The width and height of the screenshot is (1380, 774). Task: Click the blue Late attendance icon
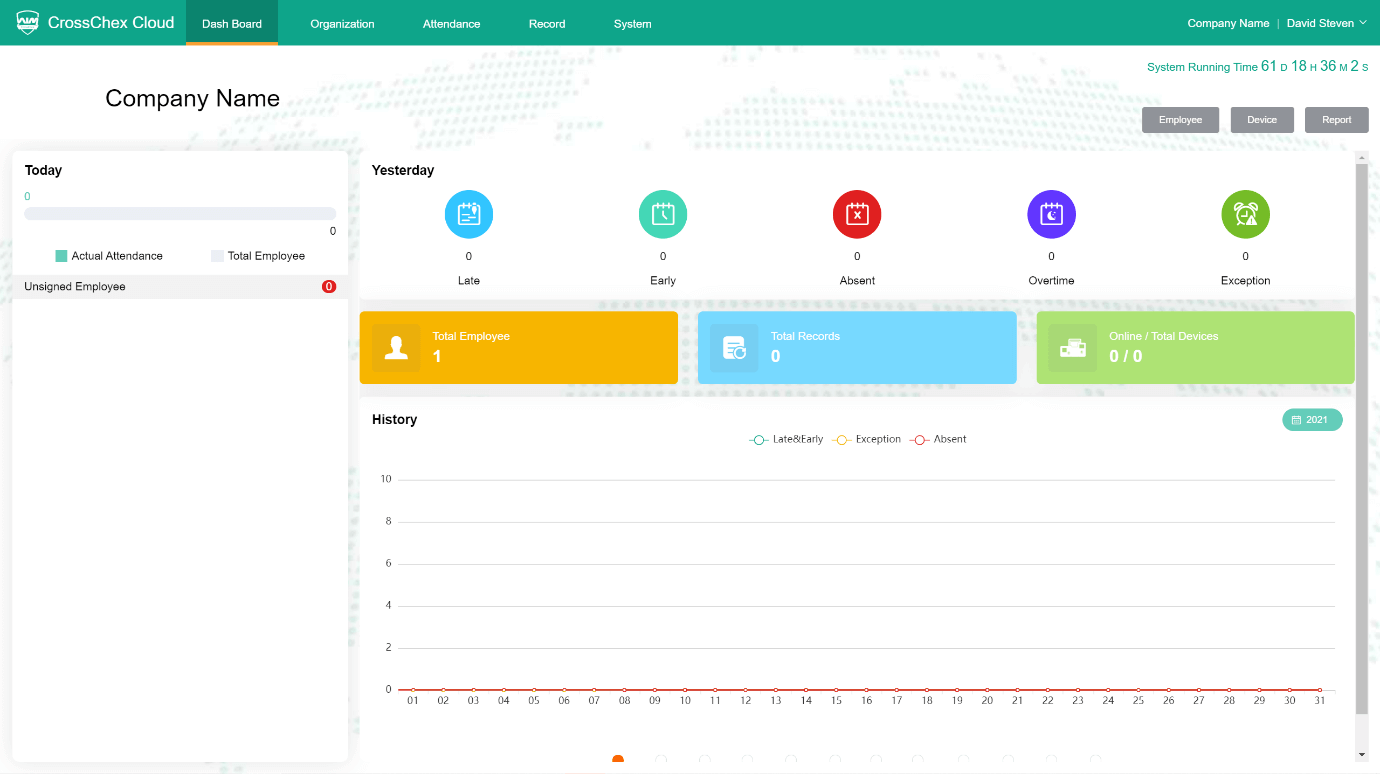click(469, 214)
